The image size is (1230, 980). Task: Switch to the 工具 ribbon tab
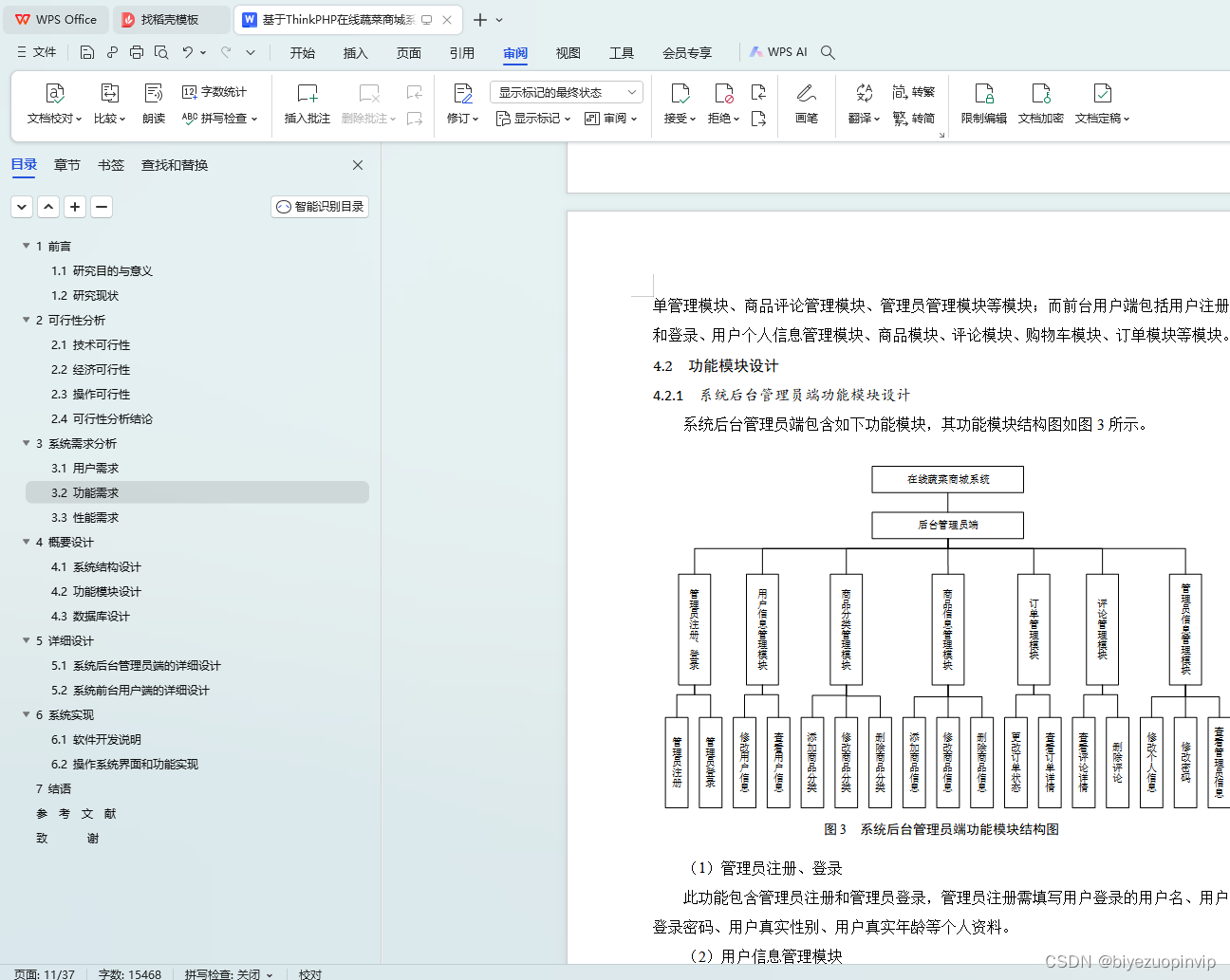pyautogui.click(x=622, y=53)
